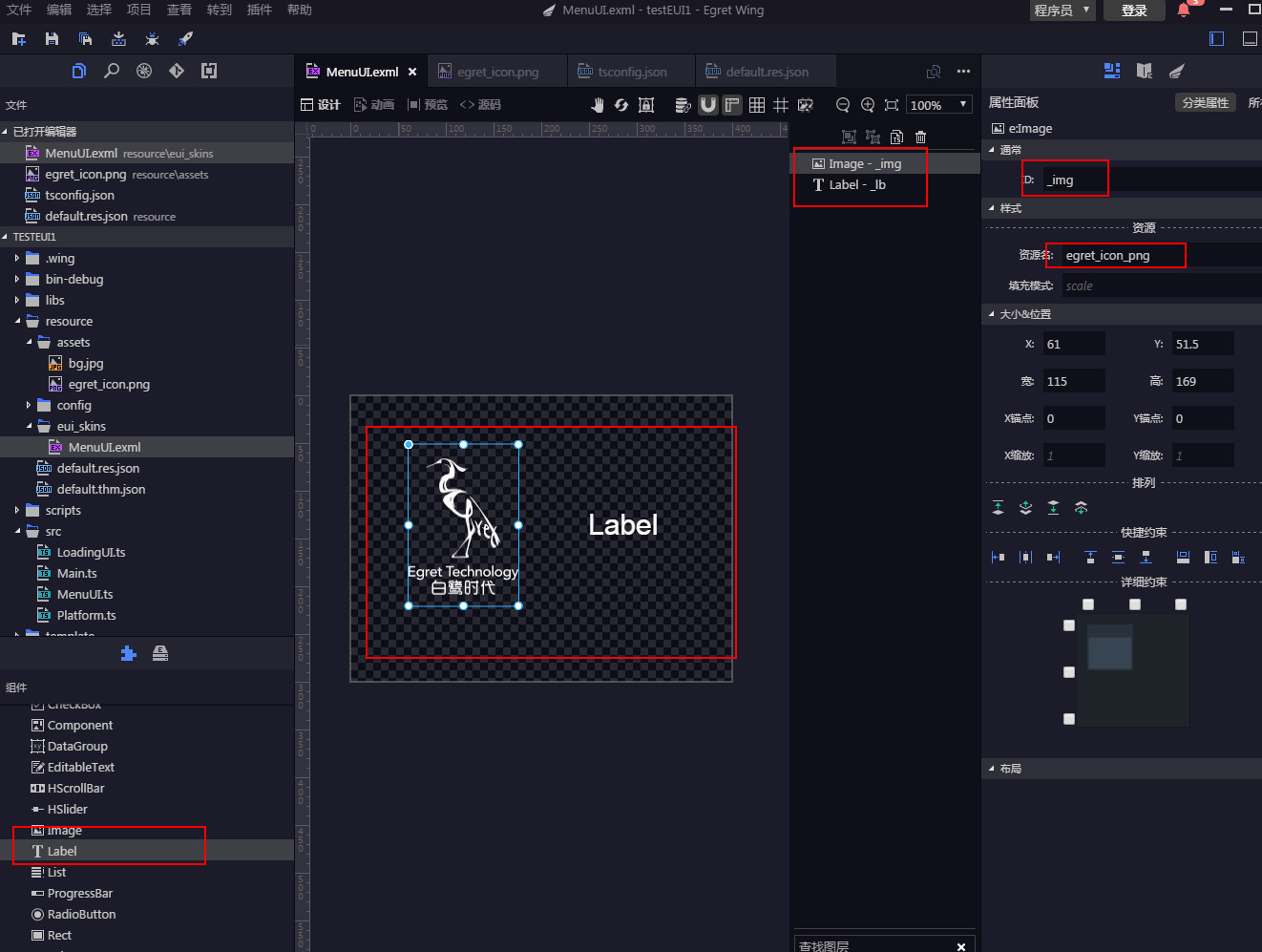Delete selected layer using the trash icon

point(920,138)
